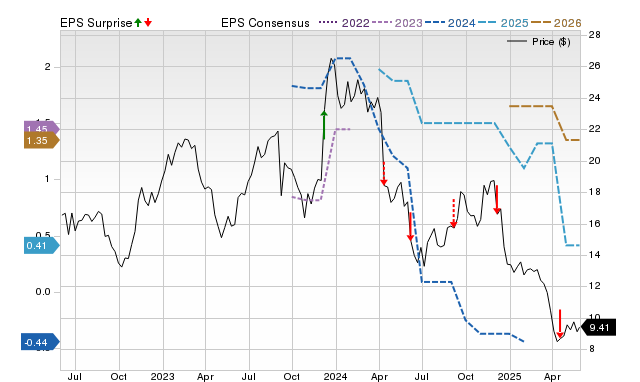Screen dimensions: 640x382
Task: Click the red dotted surprise arrow before October 2024
Action: 453,213
